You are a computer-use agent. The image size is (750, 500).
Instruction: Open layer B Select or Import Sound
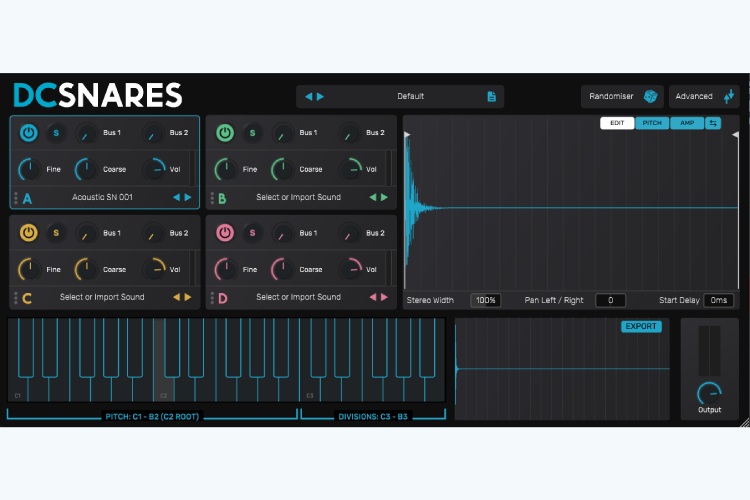point(298,197)
